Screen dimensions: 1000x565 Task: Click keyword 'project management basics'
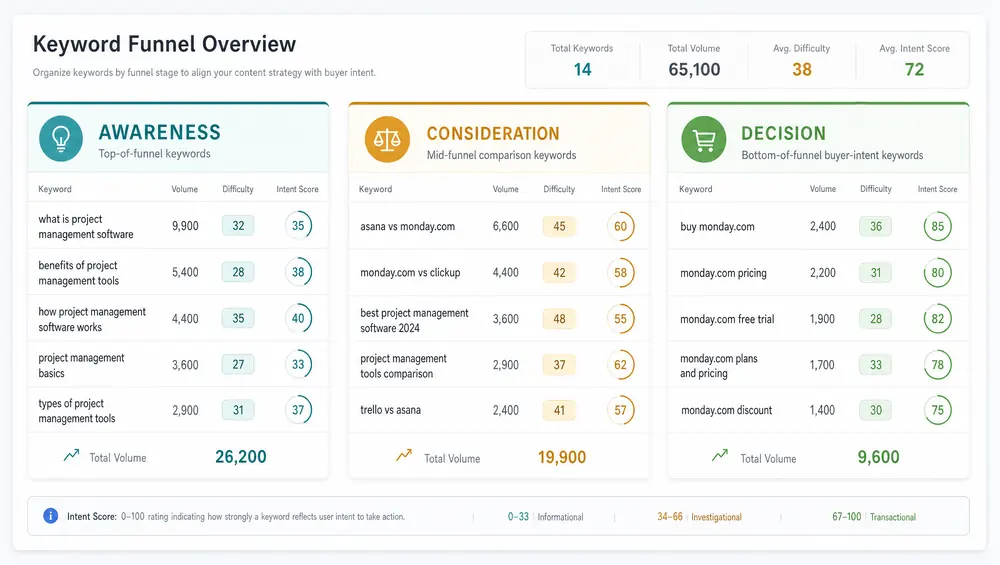coord(81,365)
